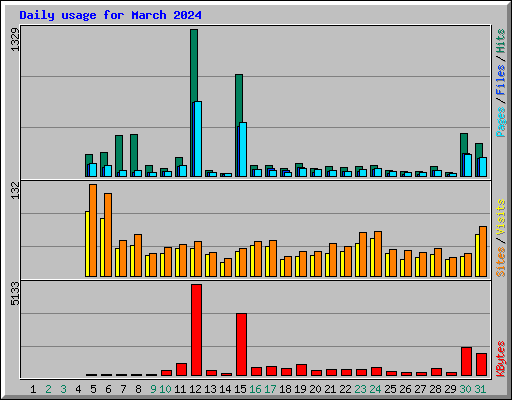
Task: Click green weekend day label 31
Action: click(480, 389)
